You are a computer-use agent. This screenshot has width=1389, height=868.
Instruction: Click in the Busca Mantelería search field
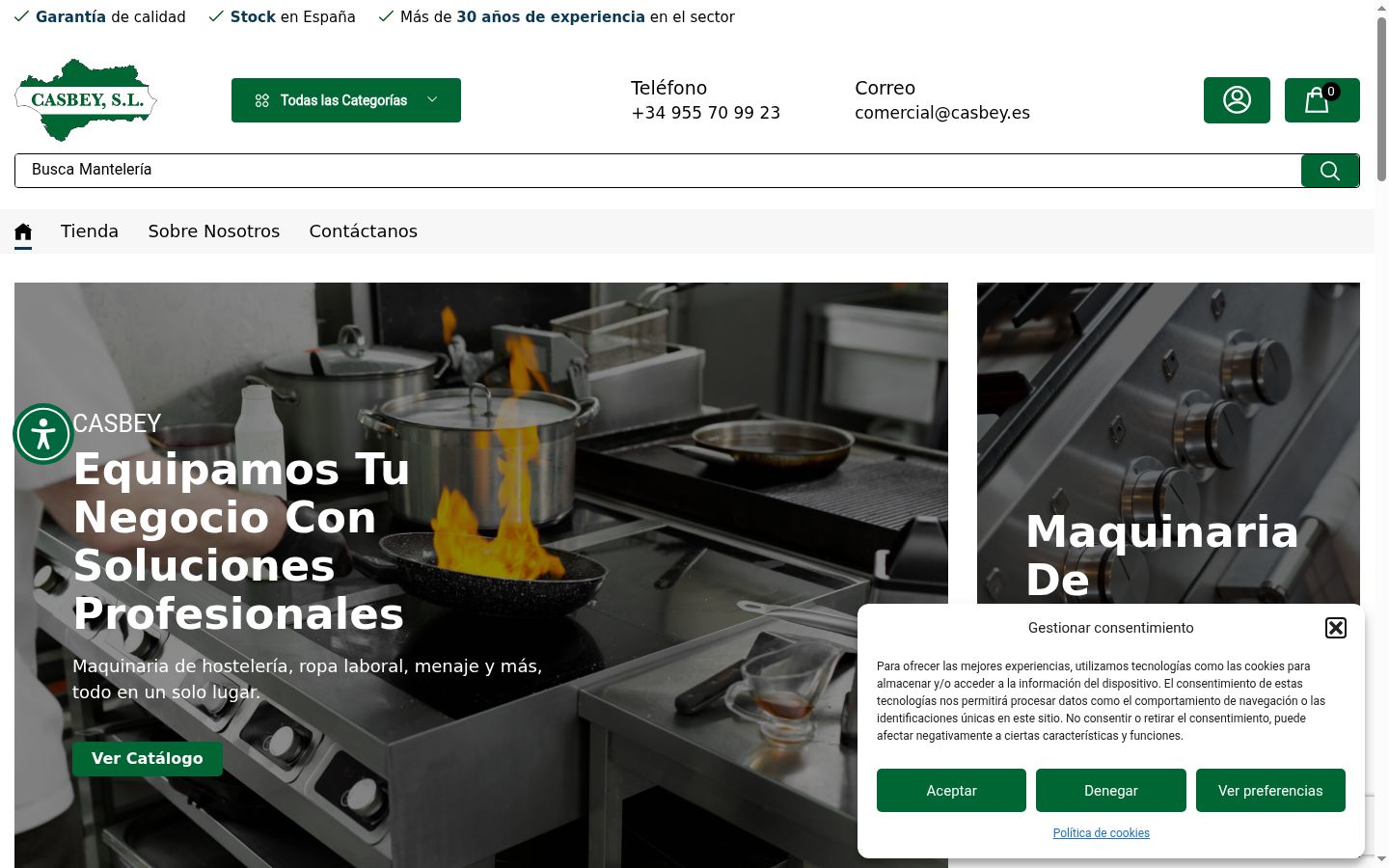(658, 171)
